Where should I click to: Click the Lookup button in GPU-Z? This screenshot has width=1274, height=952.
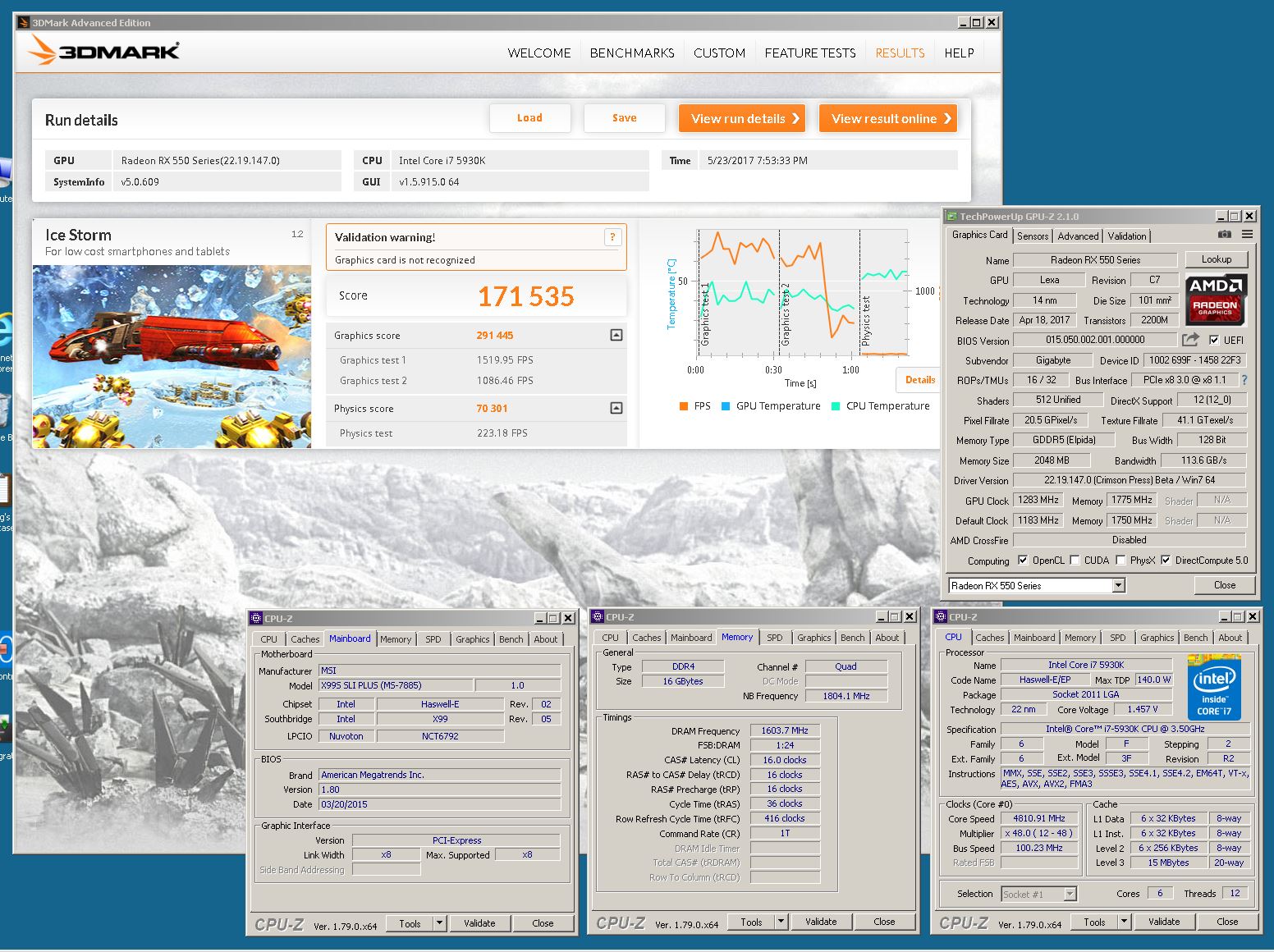click(1217, 259)
